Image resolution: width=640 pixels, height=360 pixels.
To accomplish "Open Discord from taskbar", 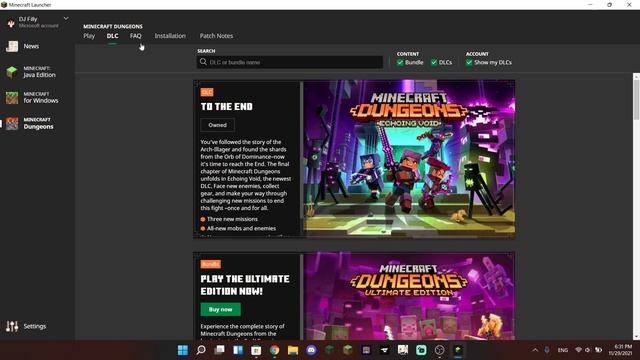I will point(311,350).
